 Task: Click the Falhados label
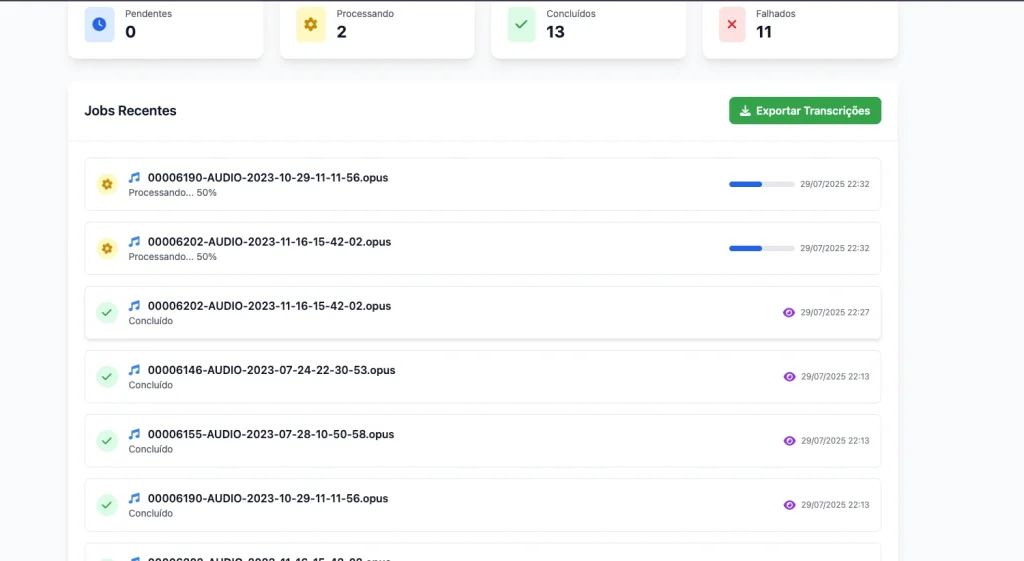(776, 14)
